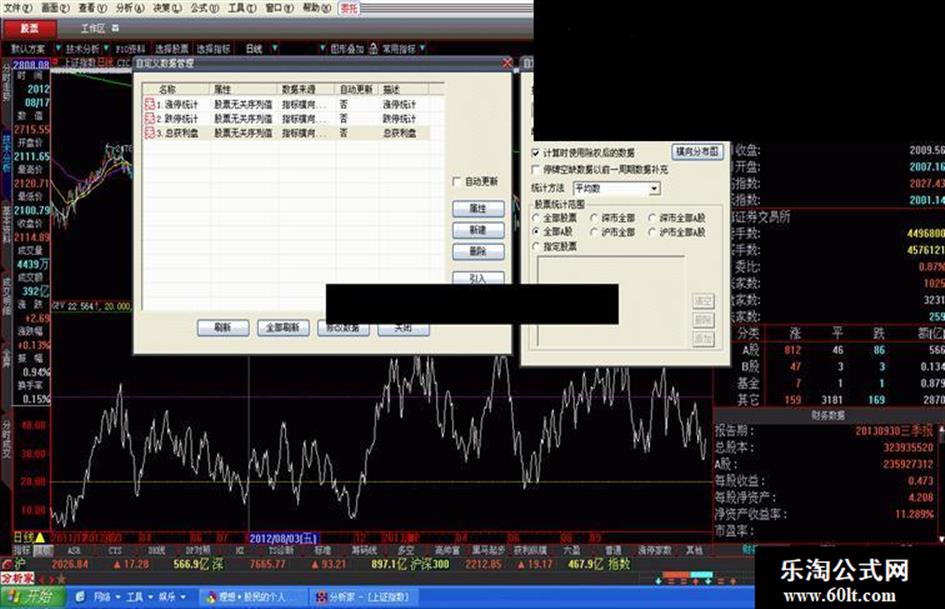Click the lock icon beside 图形叠加

(373, 48)
